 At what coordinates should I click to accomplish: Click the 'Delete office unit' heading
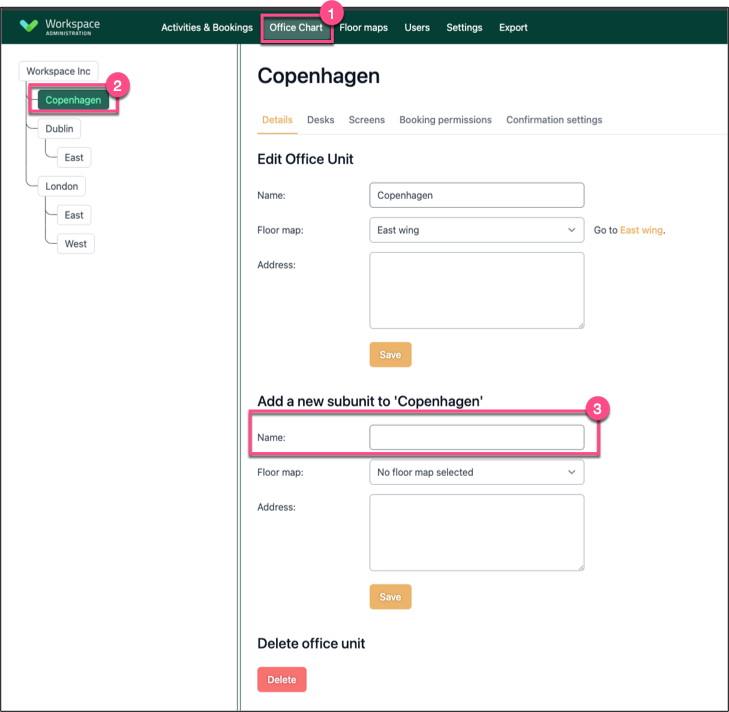tap(311, 644)
